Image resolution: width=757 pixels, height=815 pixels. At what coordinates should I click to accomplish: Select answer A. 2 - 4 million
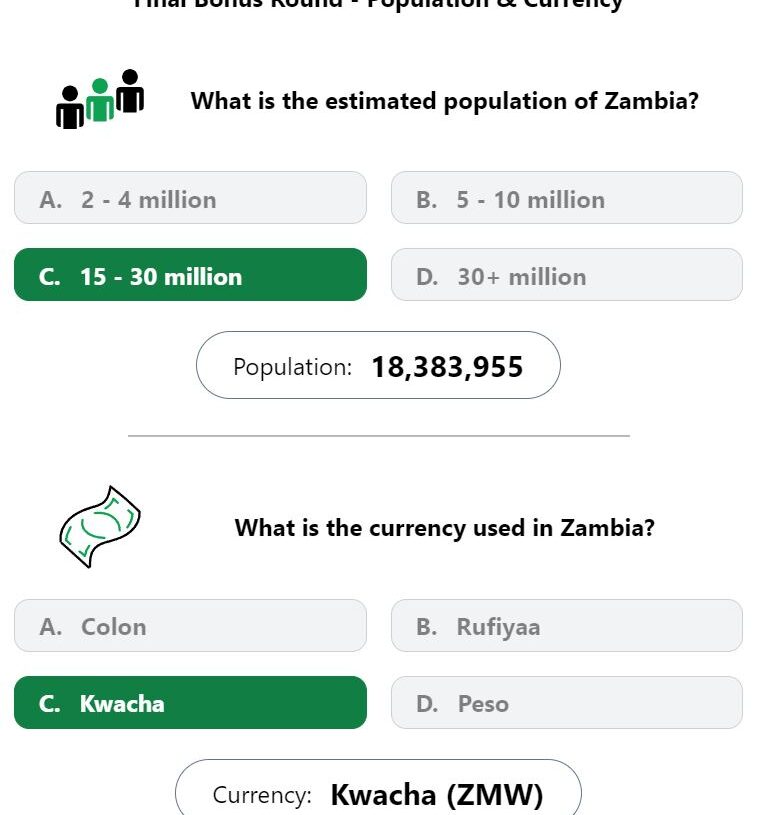tap(190, 198)
